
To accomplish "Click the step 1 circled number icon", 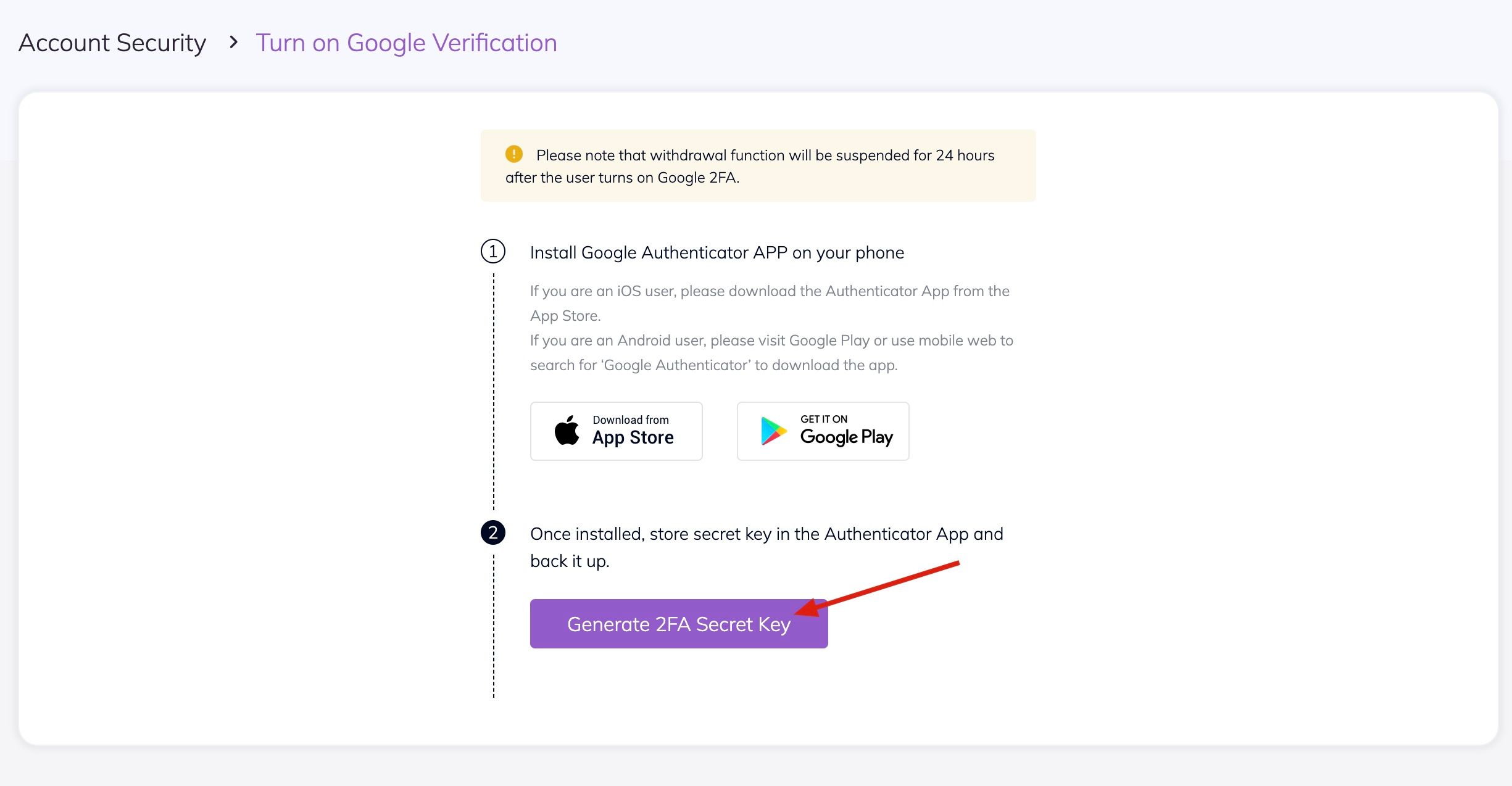I will click(x=492, y=252).
